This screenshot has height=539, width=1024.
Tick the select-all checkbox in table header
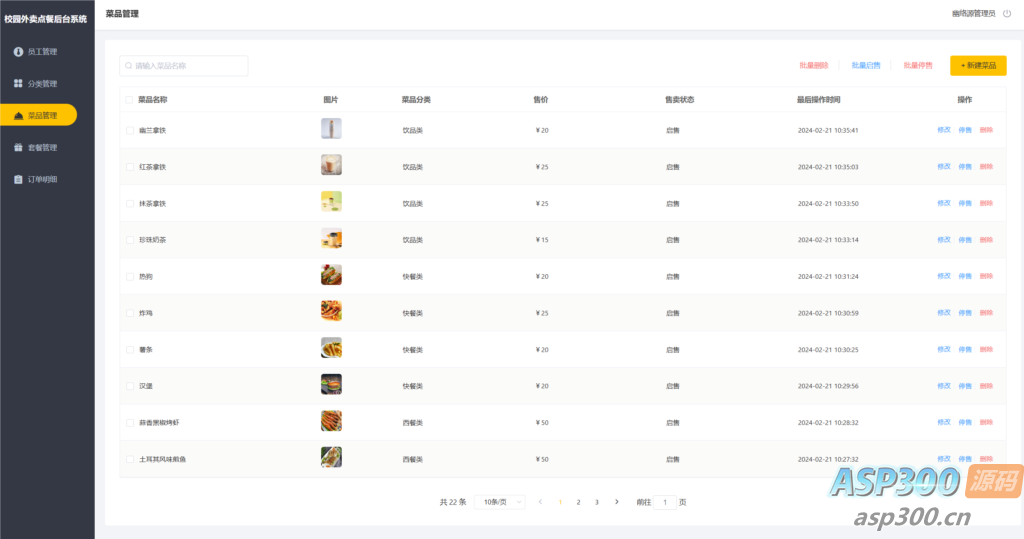click(129, 100)
